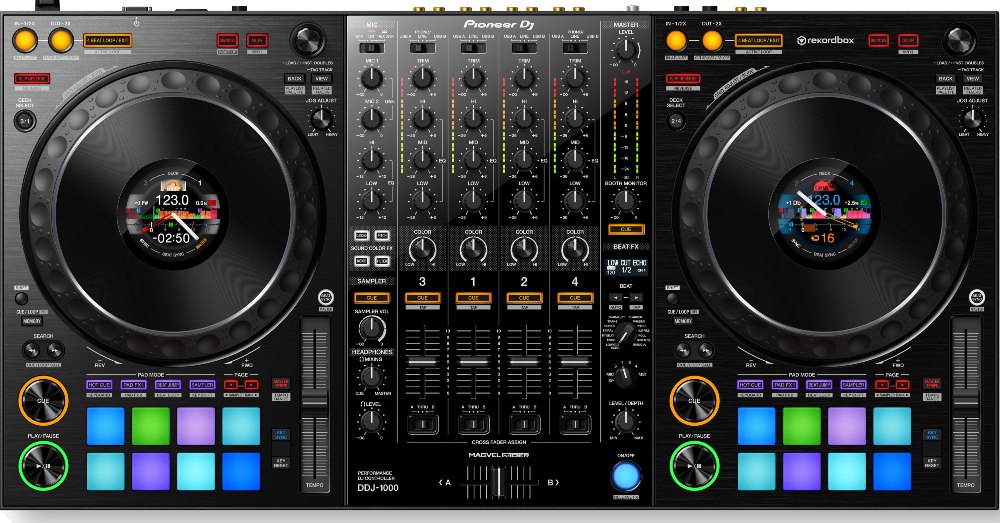Enable the Master CUE button
Viewport: 1000px width, 523px height.
point(626,229)
